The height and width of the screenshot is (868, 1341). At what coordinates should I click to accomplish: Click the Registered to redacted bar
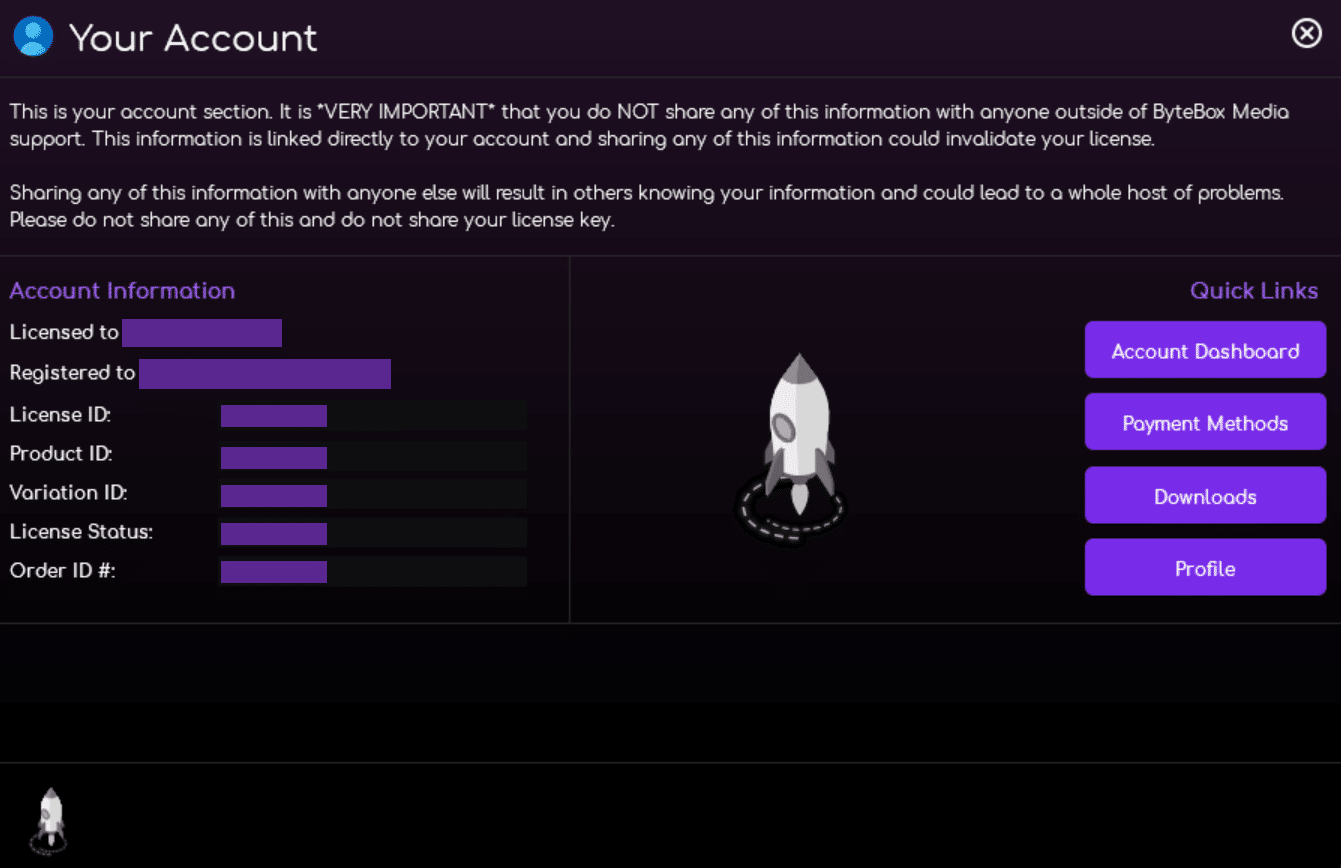tap(265, 373)
